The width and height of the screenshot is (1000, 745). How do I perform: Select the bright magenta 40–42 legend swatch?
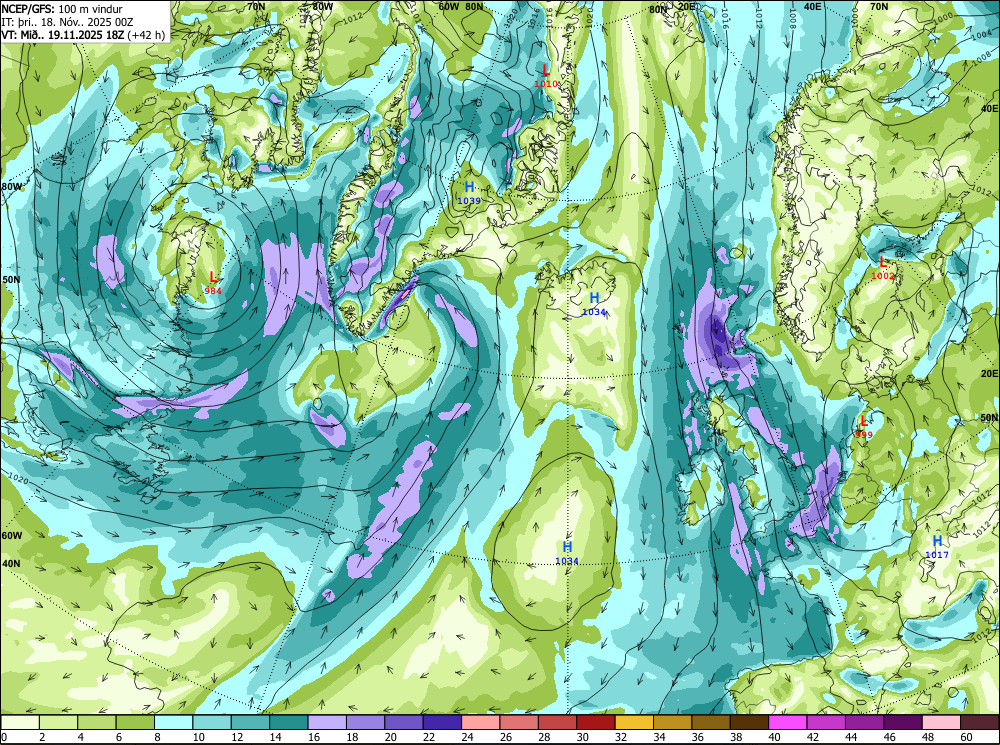pyautogui.click(x=788, y=722)
